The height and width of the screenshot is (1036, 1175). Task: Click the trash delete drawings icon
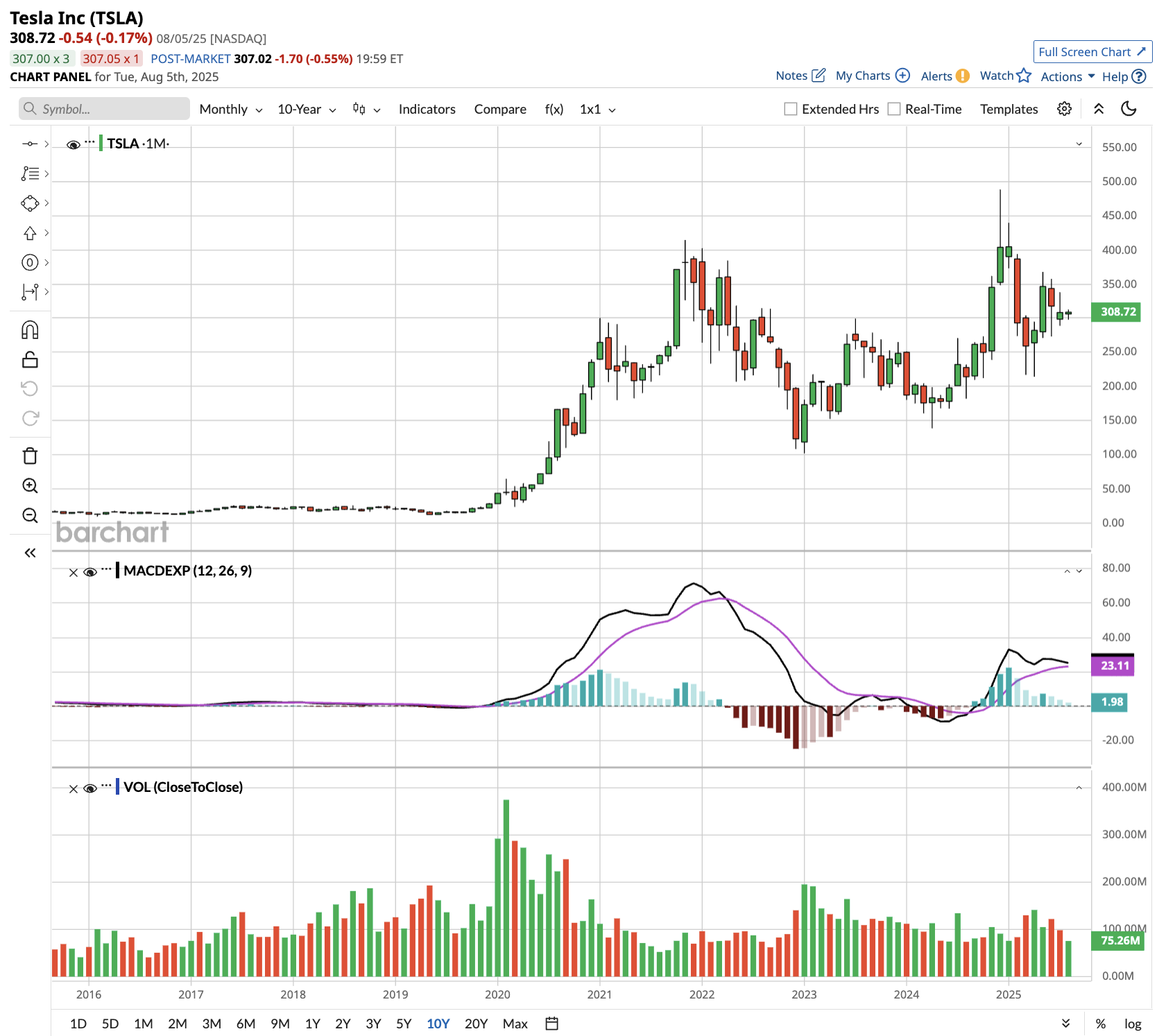point(30,456)
